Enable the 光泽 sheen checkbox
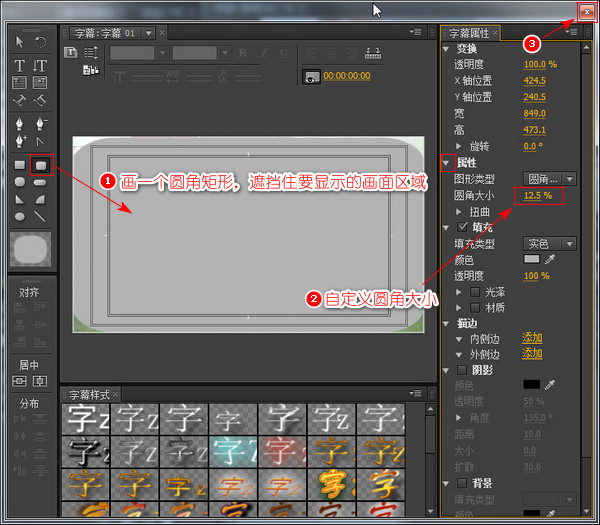 (x=475, y=292)
